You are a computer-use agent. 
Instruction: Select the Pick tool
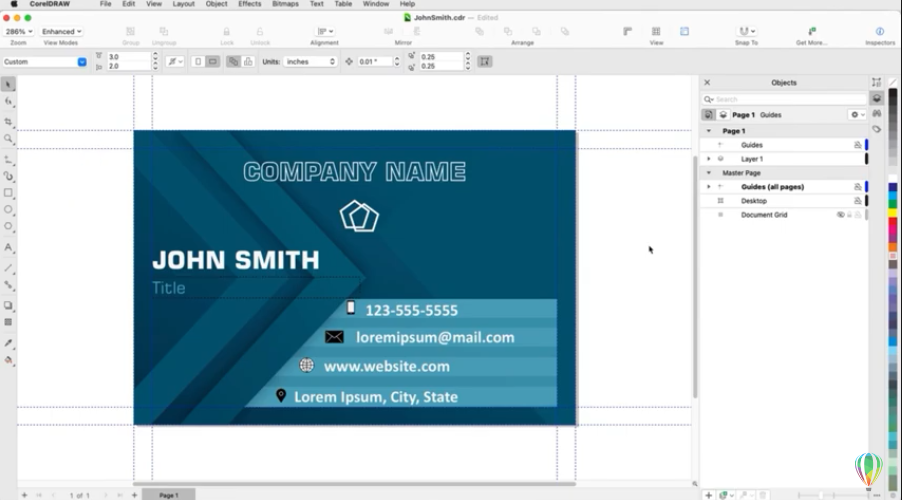[x=8, y=85]
